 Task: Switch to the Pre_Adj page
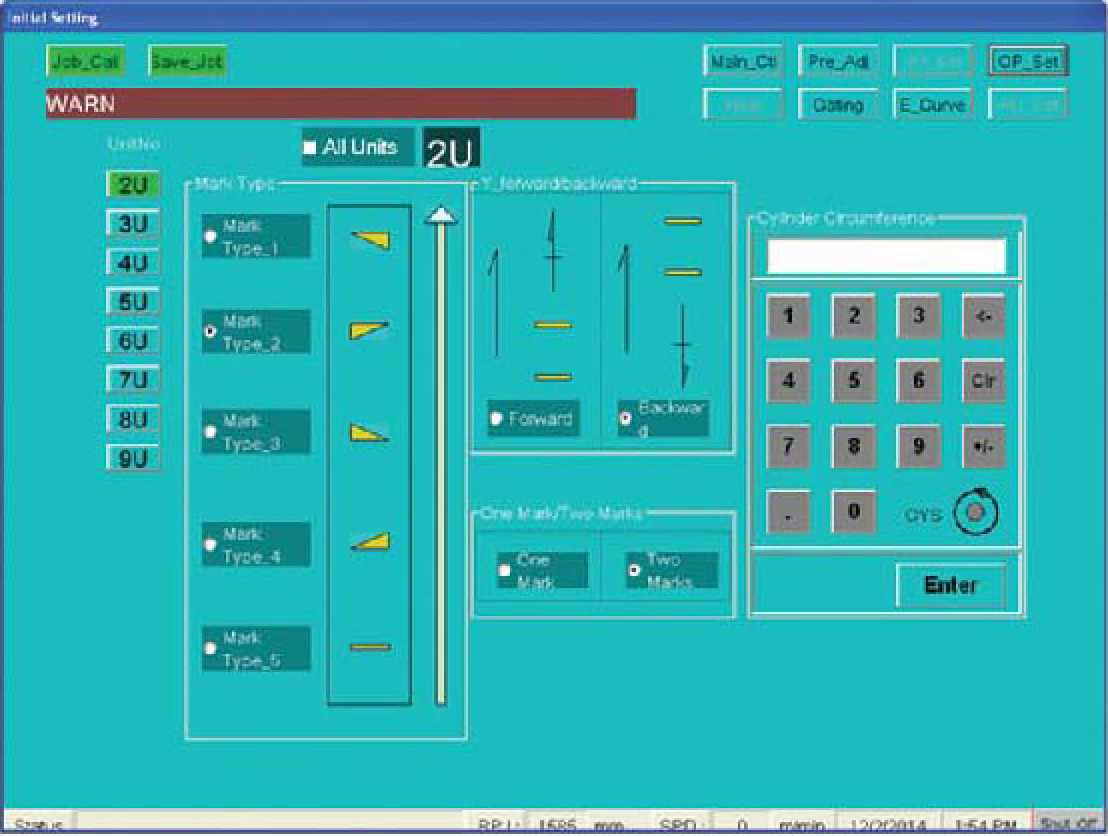pyautogui.click(x=838, y=61)
